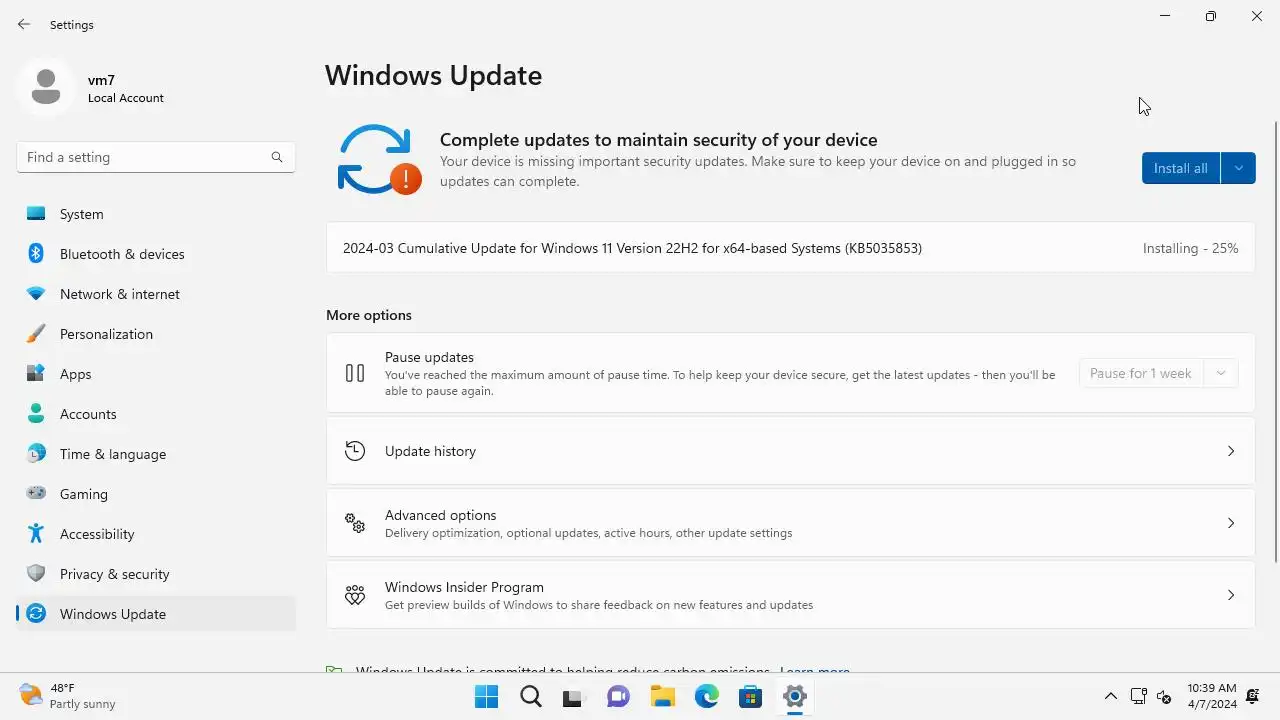This screenshot has height=720, width=1280.
Task: Click the KB5035853 cumulative update entry
Action: point(790,248)
